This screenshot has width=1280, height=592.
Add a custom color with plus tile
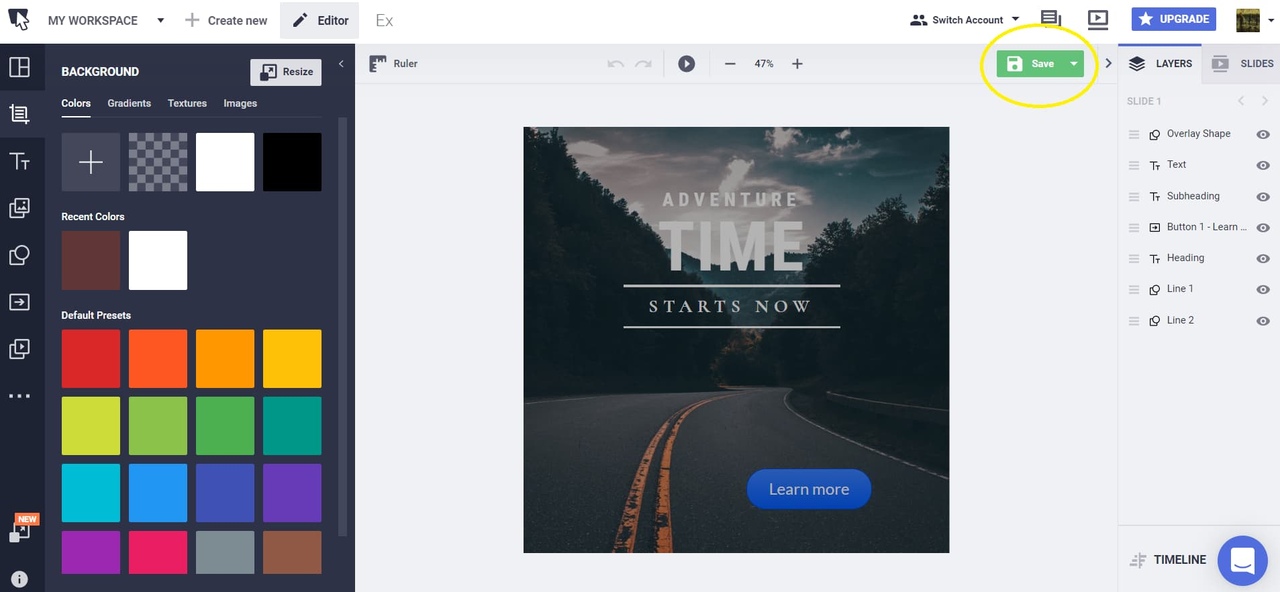point(91,162)
